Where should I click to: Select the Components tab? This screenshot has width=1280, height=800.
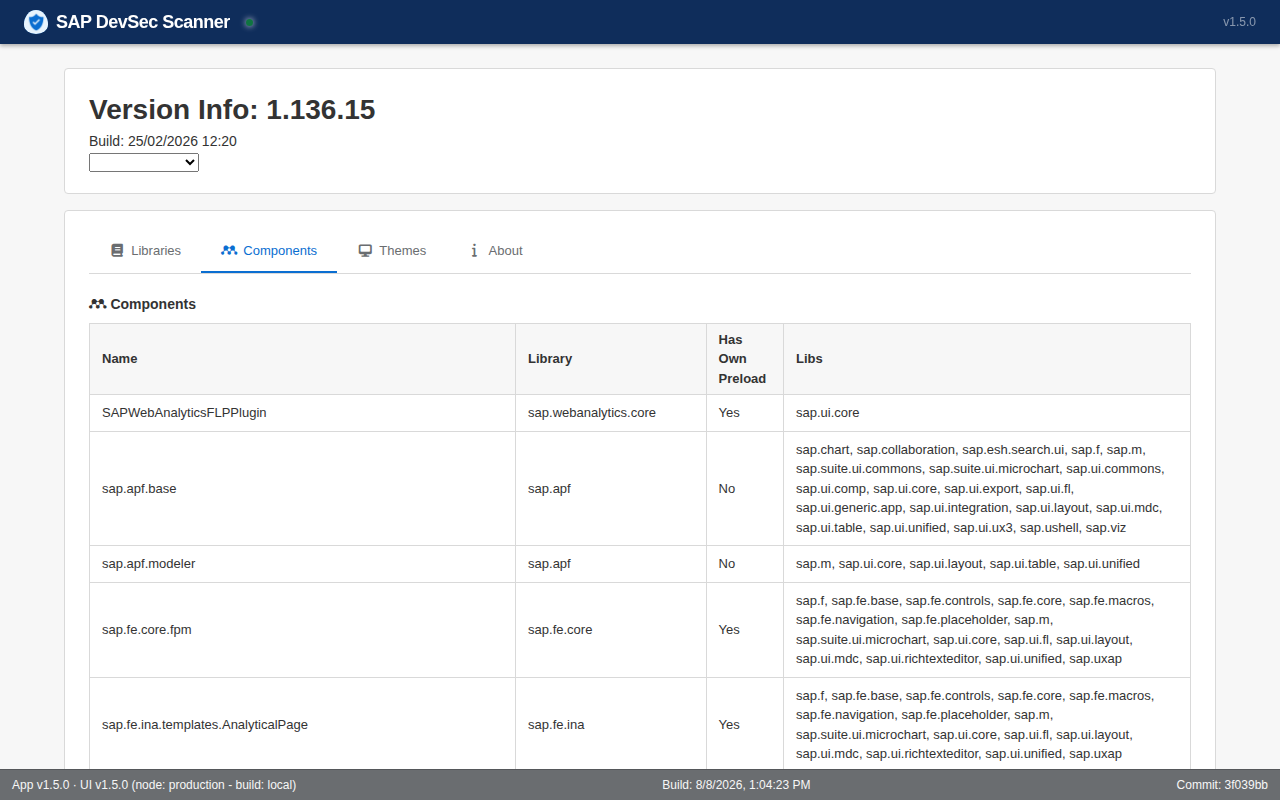tap(269, 251)
